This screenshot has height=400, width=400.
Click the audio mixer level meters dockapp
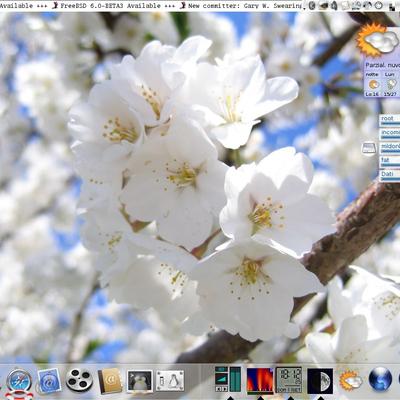coord(228,379)
